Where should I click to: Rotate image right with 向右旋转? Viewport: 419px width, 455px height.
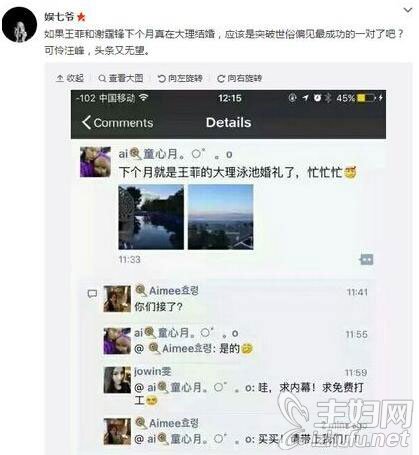(x=240, y=78)
